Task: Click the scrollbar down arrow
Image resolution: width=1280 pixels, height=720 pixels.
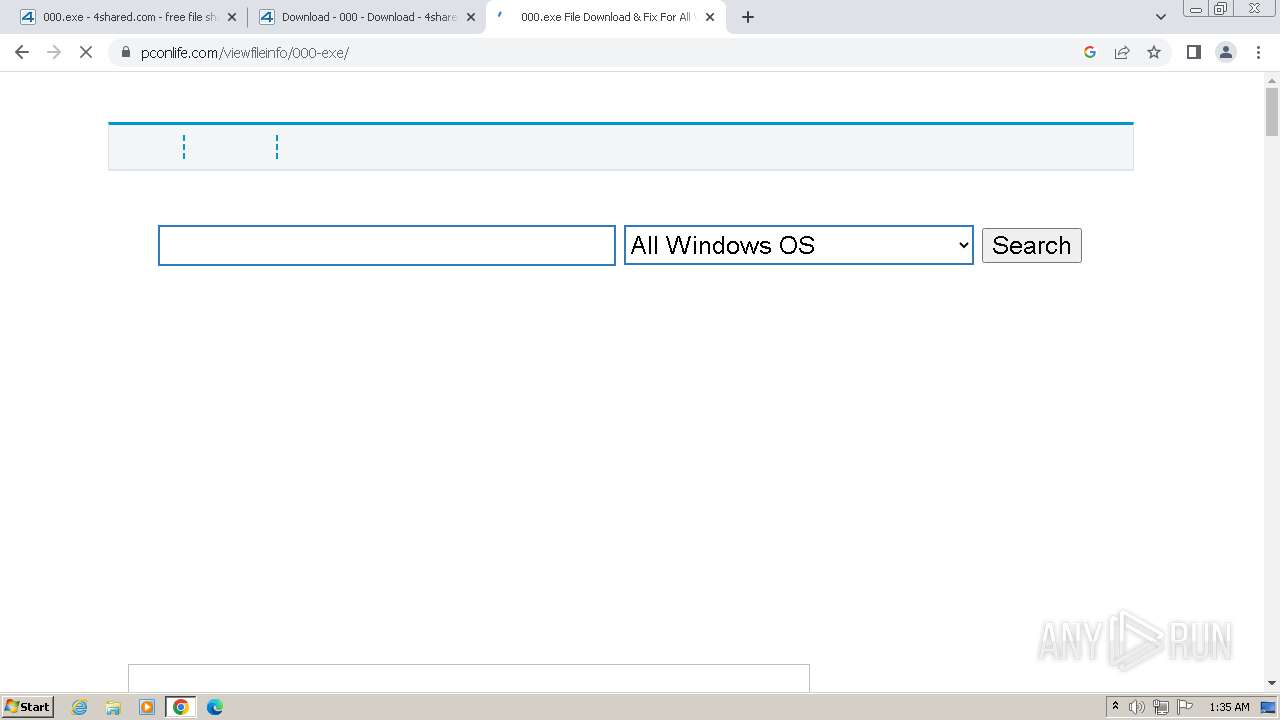Action: coord(1272,683)
